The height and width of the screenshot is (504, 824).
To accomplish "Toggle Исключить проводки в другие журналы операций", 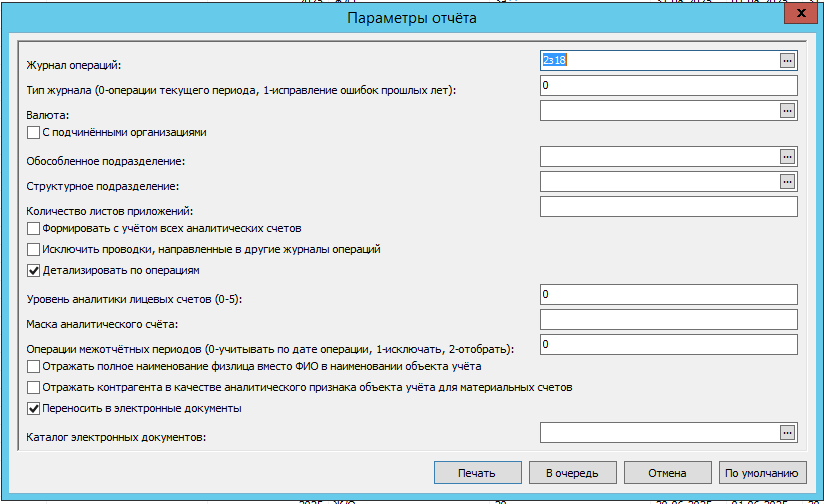I will point(34,249).
